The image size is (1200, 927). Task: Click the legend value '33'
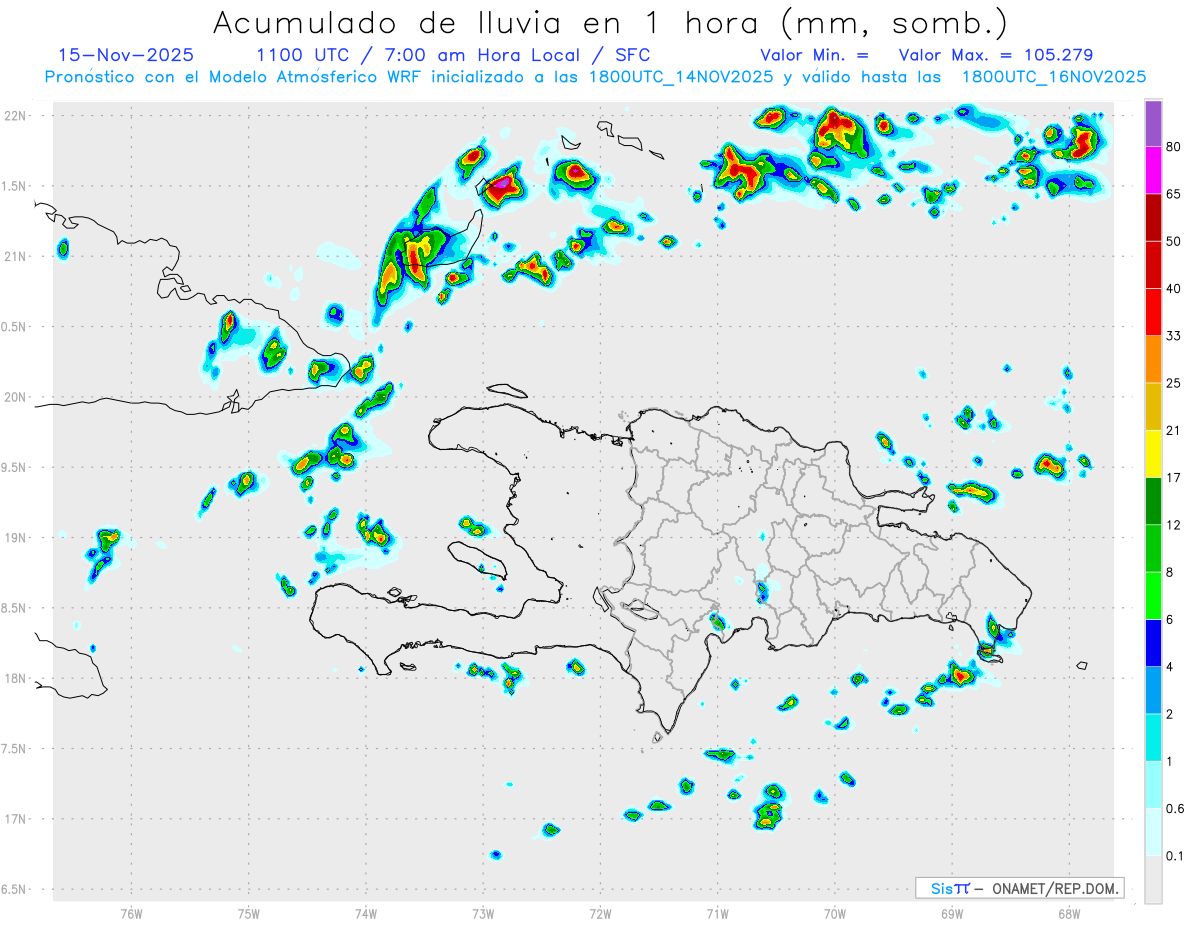coord(1174,336)
